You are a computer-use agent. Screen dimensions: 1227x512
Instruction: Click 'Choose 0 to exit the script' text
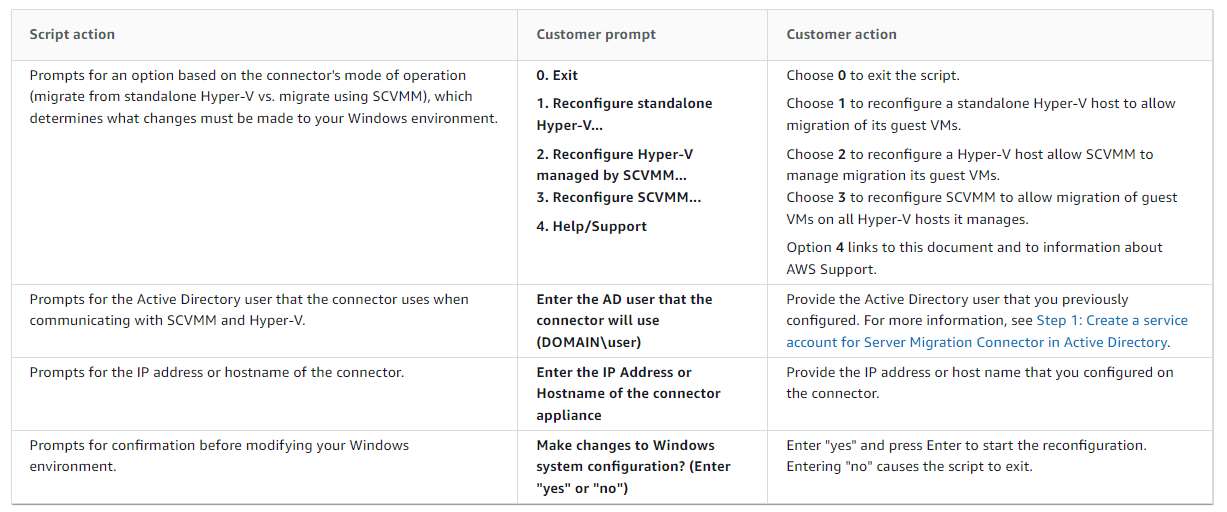(x=872, y=75)
